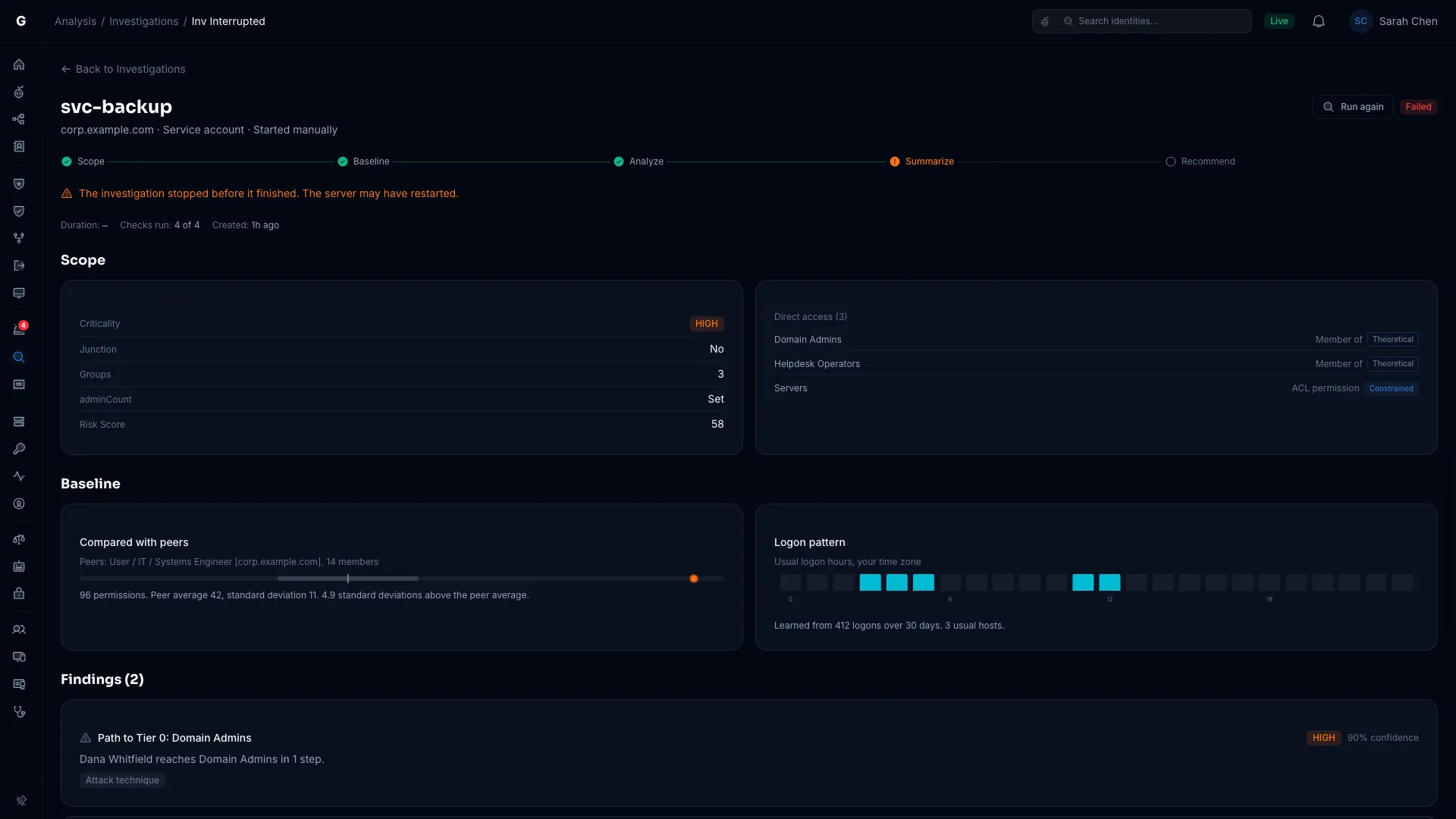Go back to Investigations link

[123, 69]
